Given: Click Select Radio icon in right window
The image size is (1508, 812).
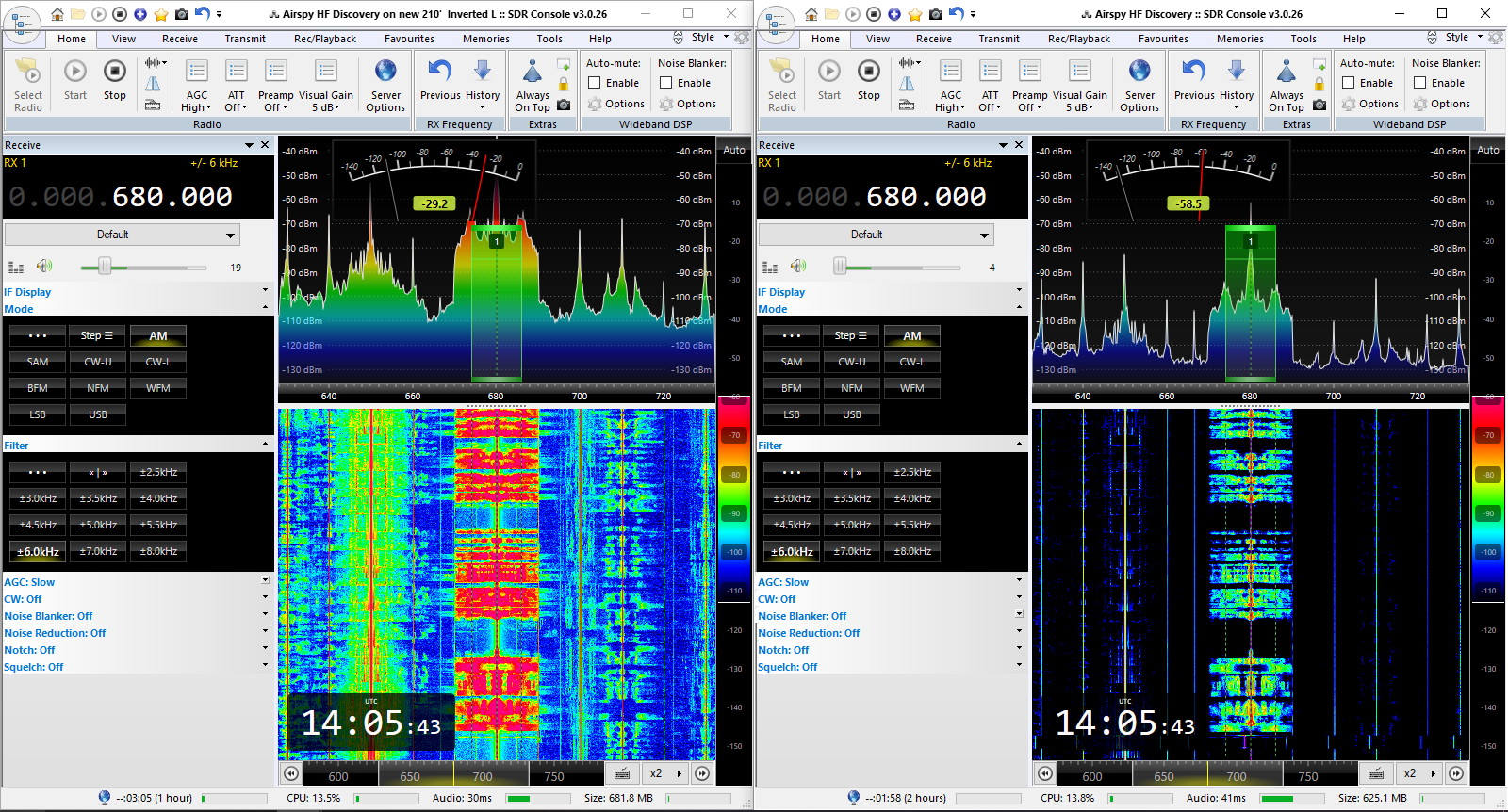Looking at the screenshot, I should (782, 73).
